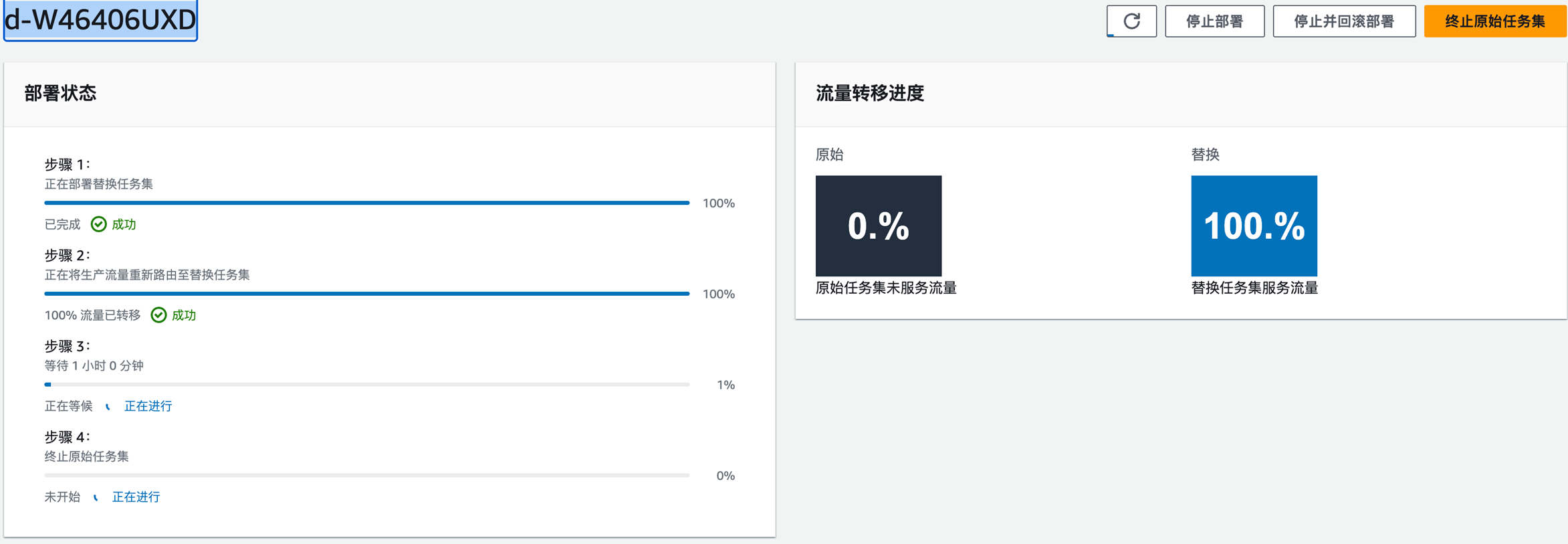Click the step 4 termination progress bar

coord(366,476)
